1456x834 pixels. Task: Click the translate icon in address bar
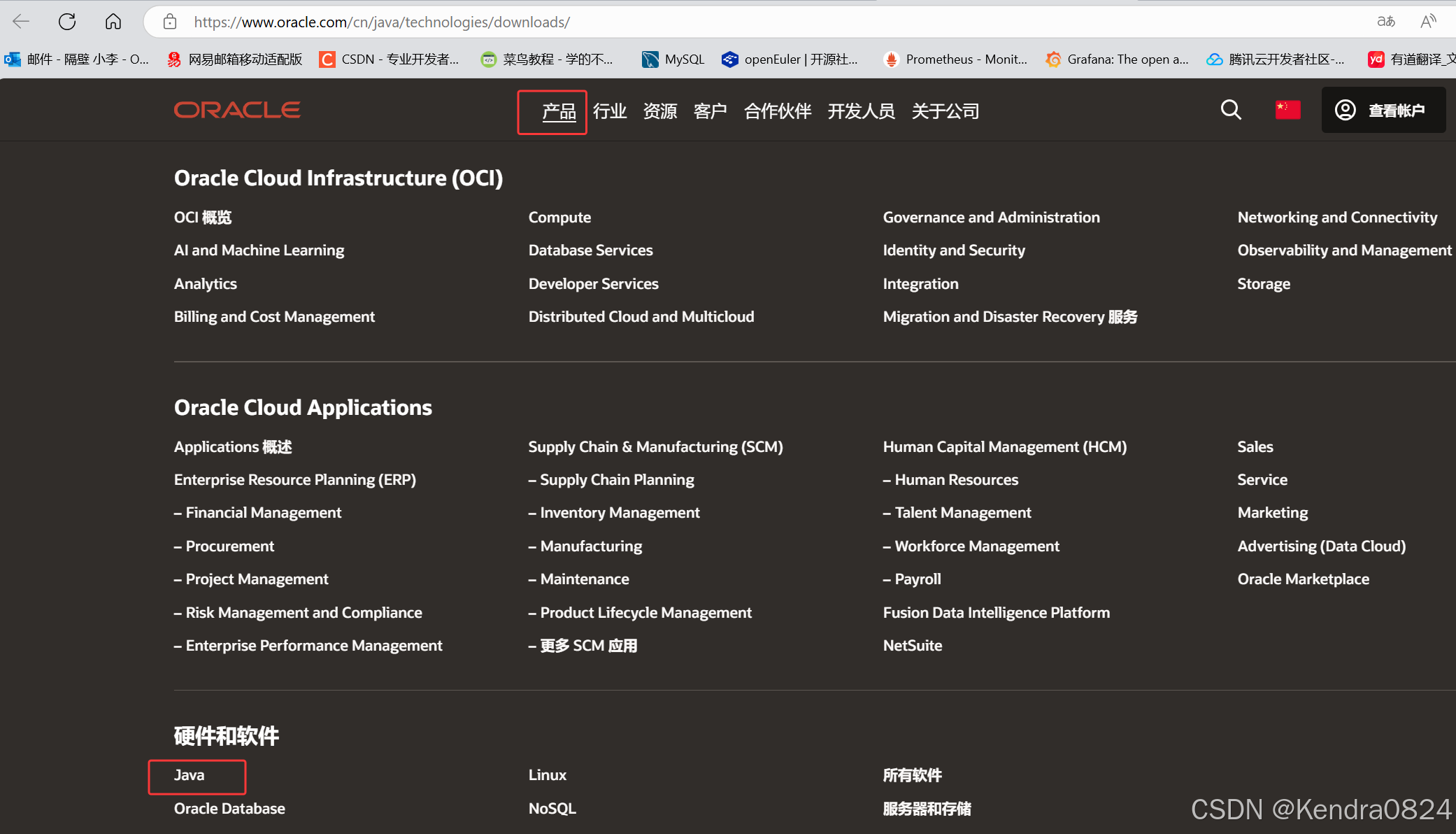(1385, 22)
